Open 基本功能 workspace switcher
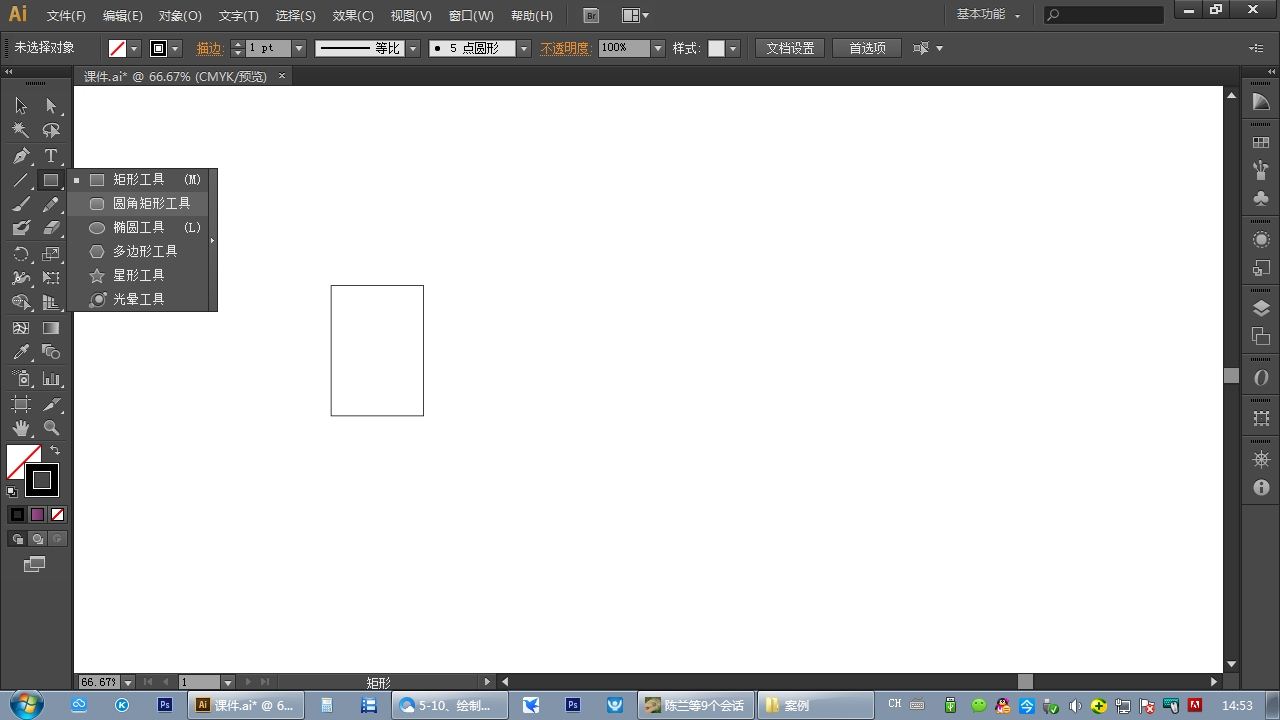The height and width of the screenshot is (720, 1280). point(988,15)
